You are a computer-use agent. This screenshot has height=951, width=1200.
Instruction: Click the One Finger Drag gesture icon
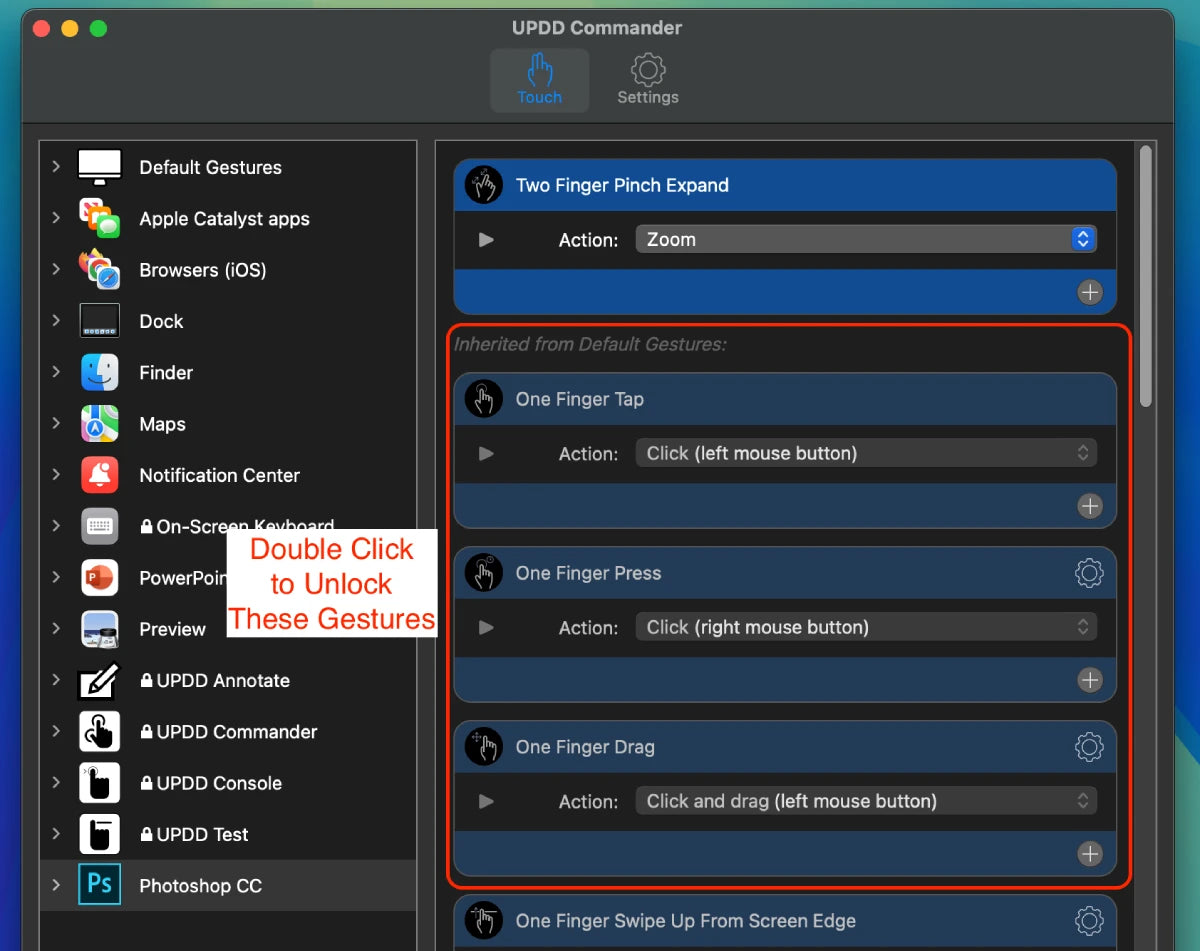pyautogui.click(x=484, y=747)
